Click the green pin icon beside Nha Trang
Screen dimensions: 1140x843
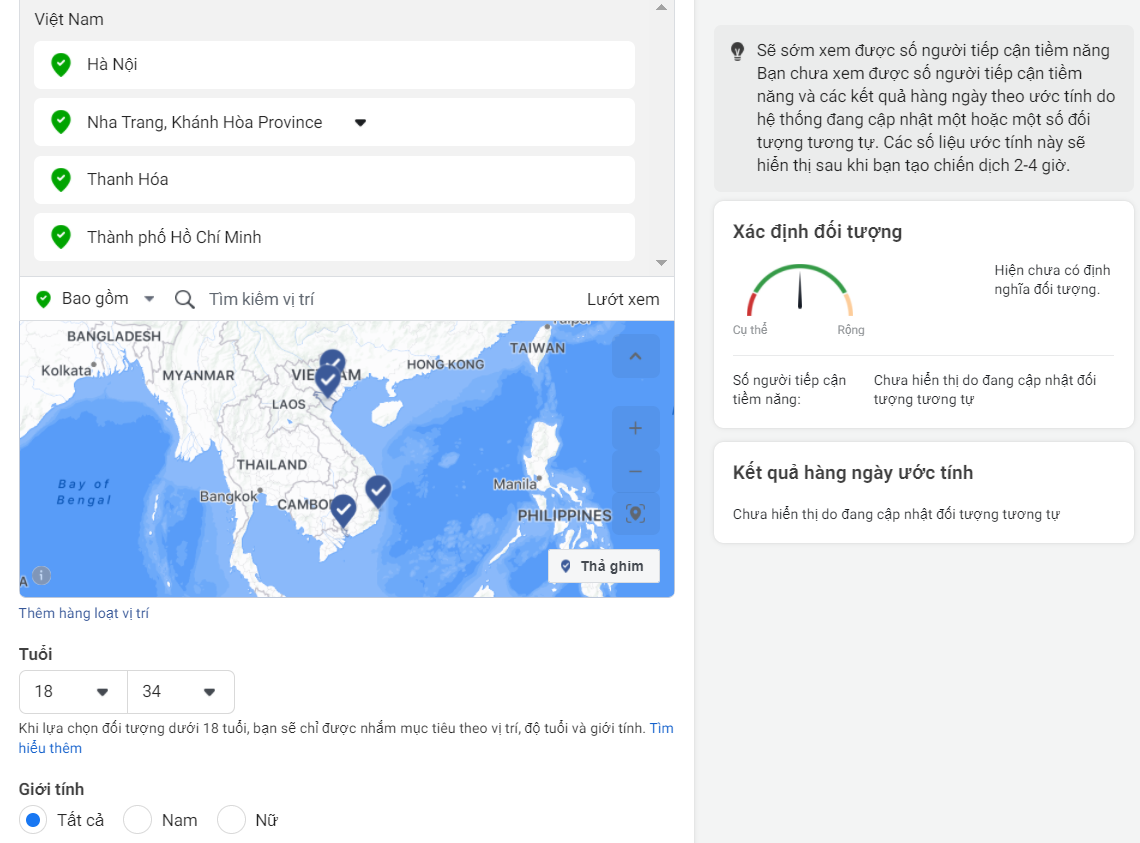pyautogui.click(x=61, y=122)
